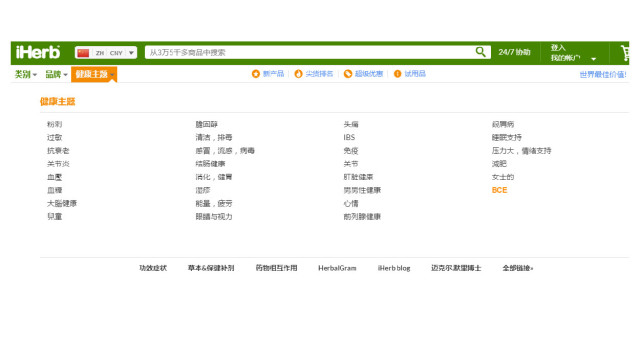The image size is (641, 361).
Task: Open the HerbalGram footer link
Action: pyautogui.click(x=337, y=268)
